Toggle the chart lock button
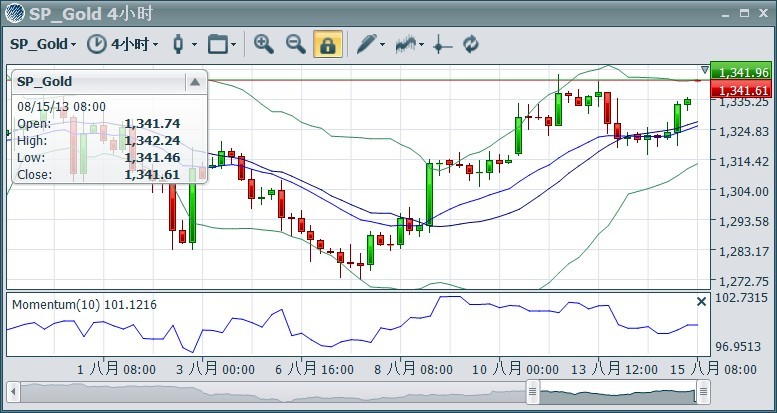Image resolution: width=777 pixels, height=413 pixels. (x=328, y=44)
